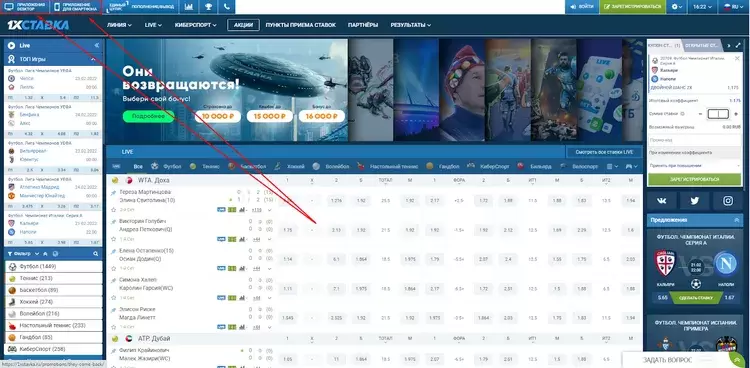The image size is (750, 368).
Task: Click odds 1.75 for Виктория Голубич
Action: coord(287,230)
